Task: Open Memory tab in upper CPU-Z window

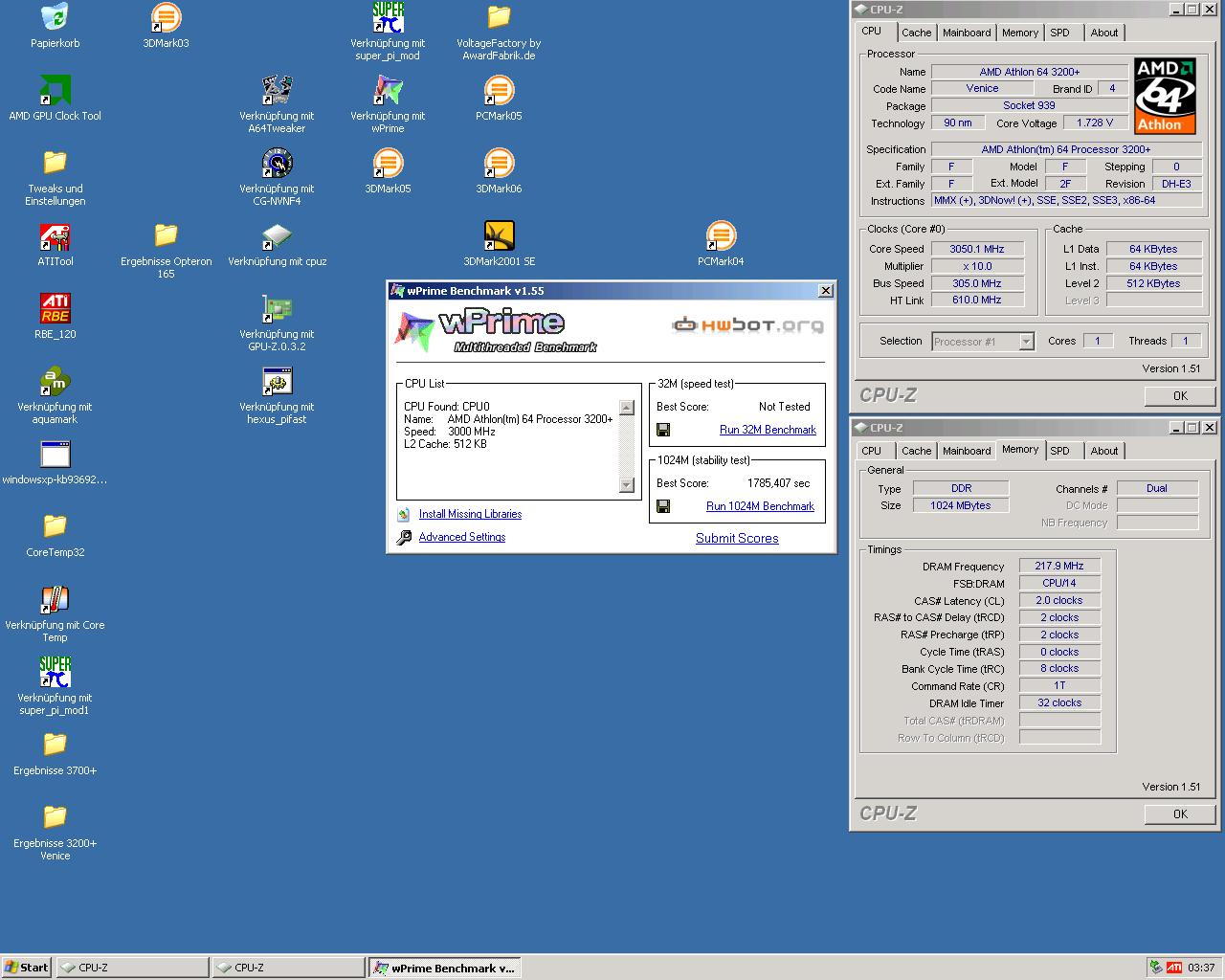Action: [x=1020, y=33]
